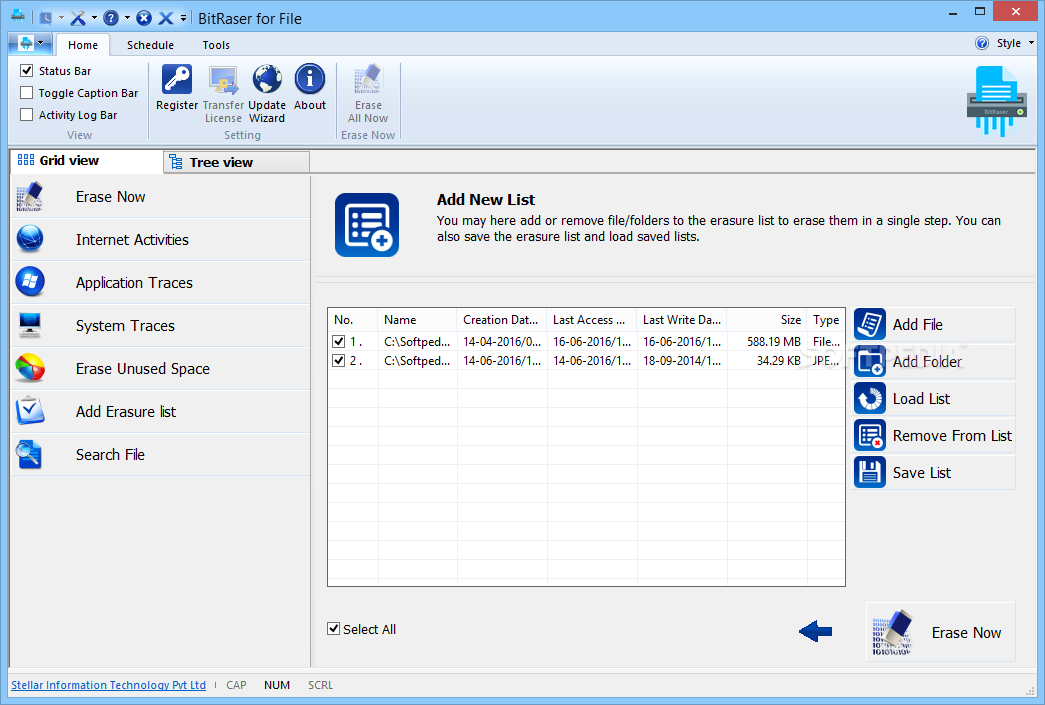Viewport: 1045px width, 705px height.
Task: Open Transfer License from the ribbon
Action: 223,93
